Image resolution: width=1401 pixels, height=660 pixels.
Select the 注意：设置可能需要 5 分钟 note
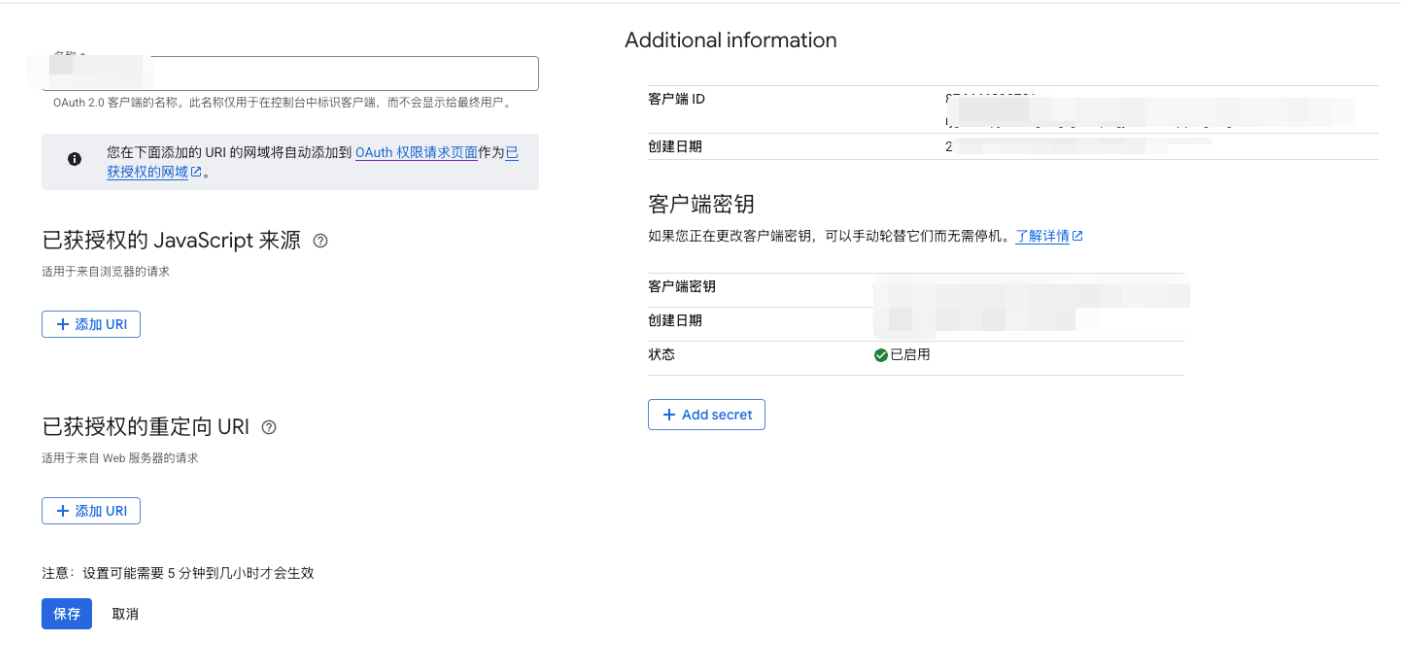pyautogui.click(x=178, y=573)
